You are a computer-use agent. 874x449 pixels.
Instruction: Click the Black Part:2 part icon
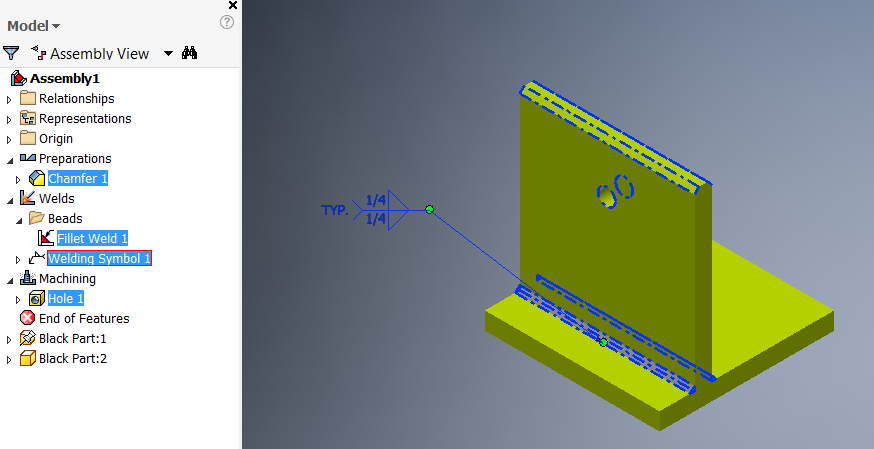[x=28, y=358]
